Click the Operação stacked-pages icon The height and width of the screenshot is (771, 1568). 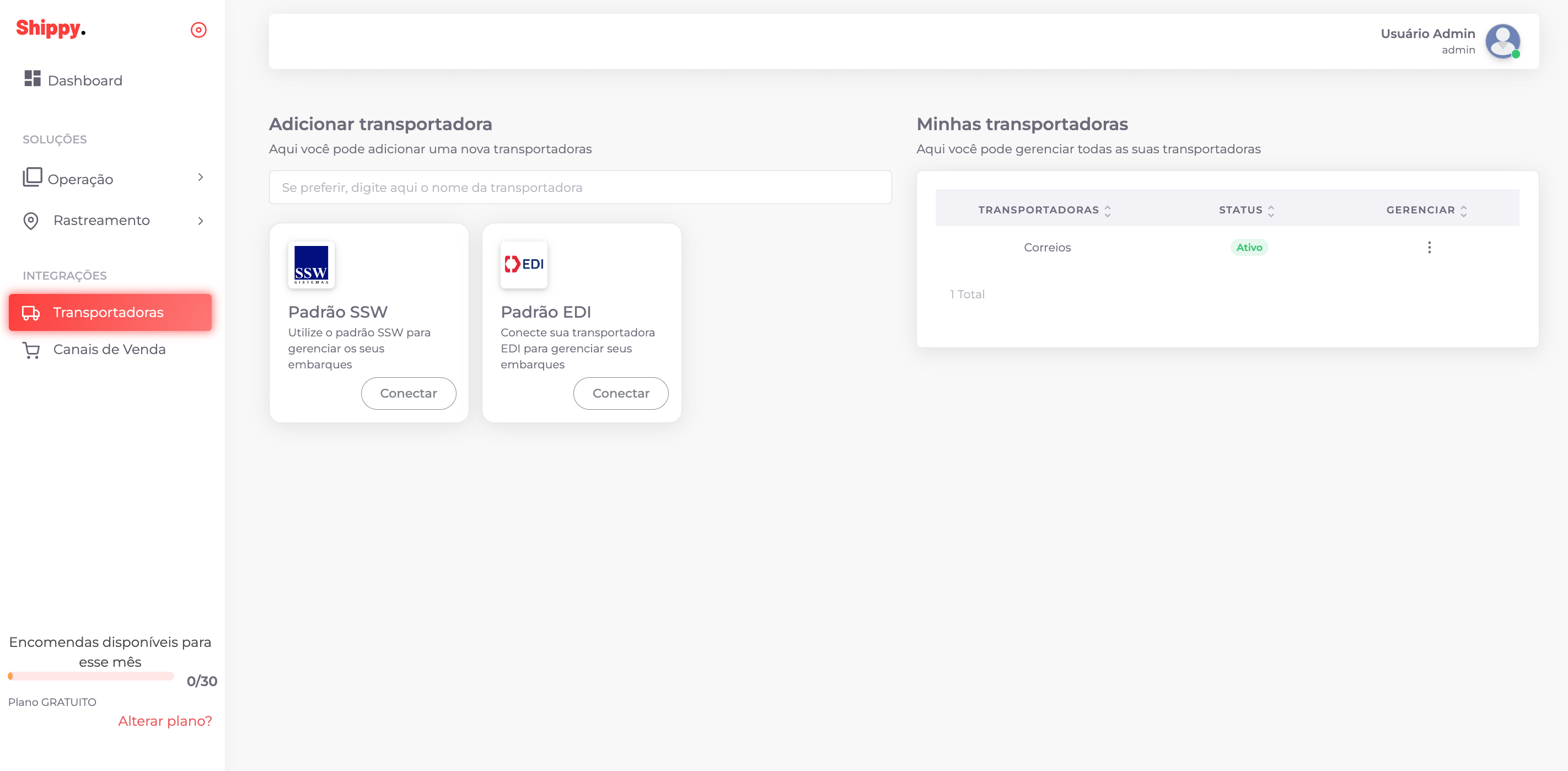coord(33,177)
